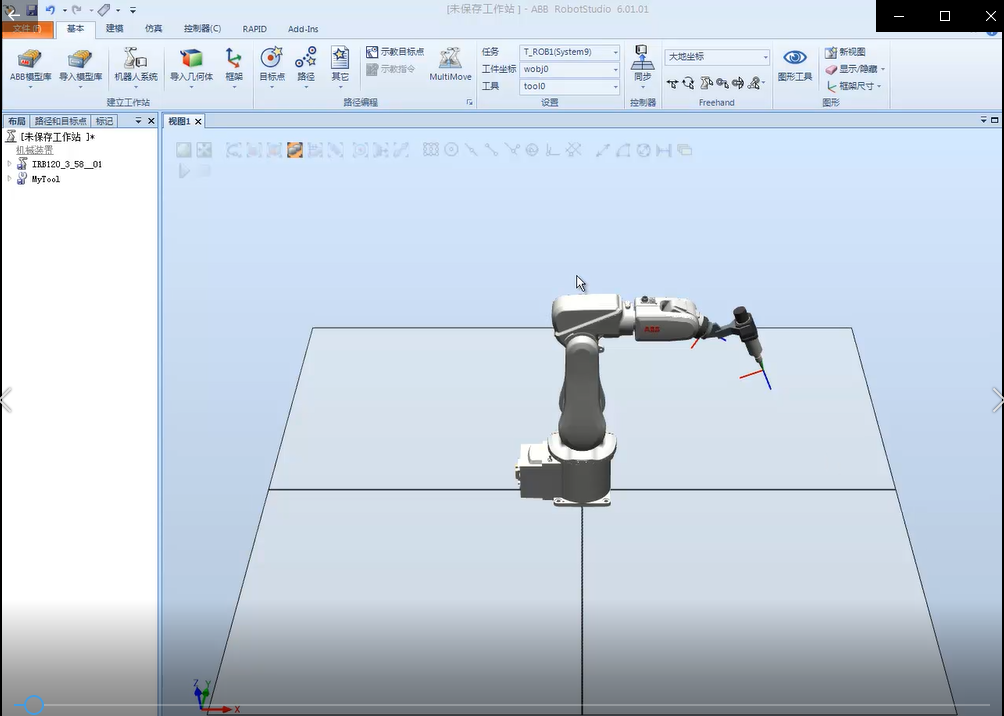Toggle snap object mode
Screen dimensions: 1004x716
point(431,150)
